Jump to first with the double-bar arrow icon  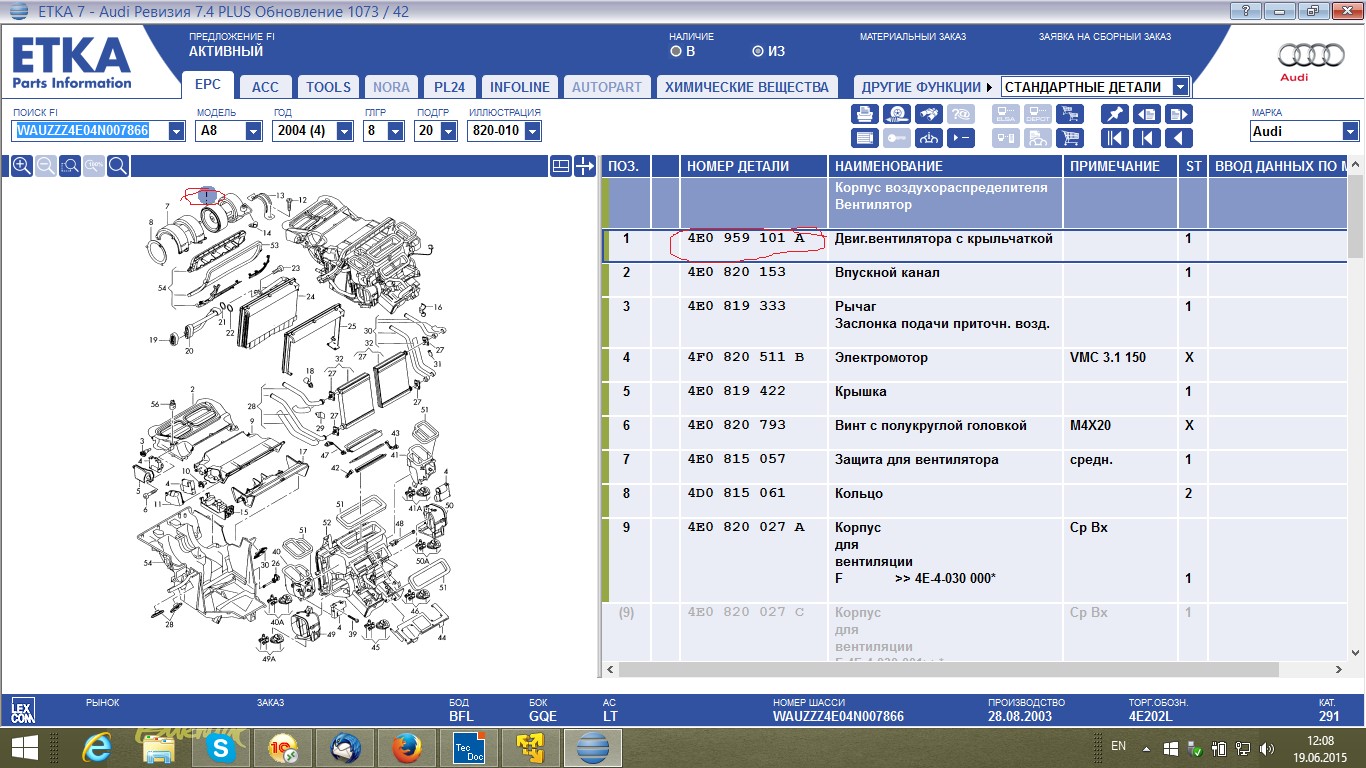[x=1115, y=138]
